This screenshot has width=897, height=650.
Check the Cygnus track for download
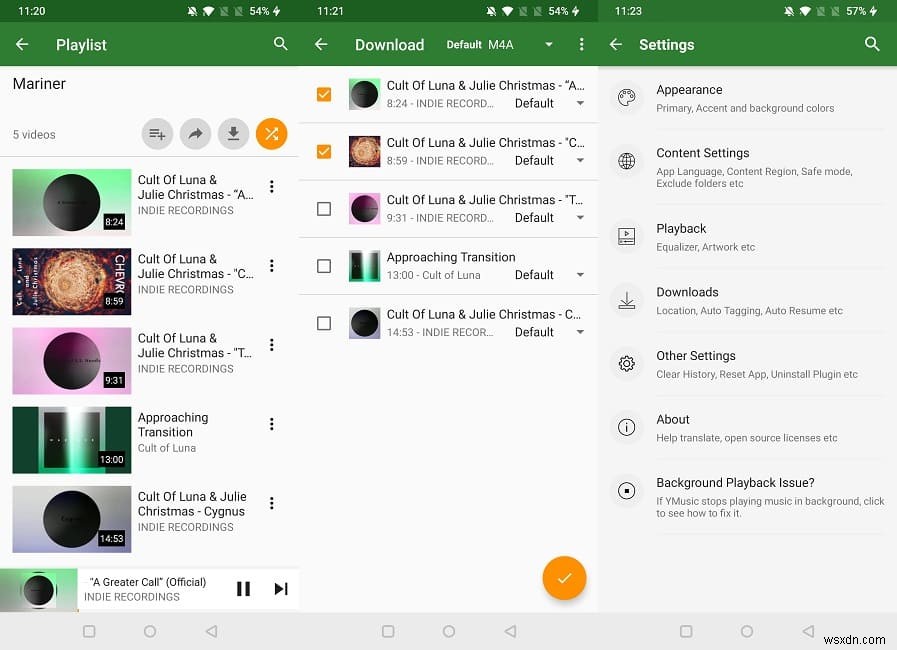[x=324, y=323]
